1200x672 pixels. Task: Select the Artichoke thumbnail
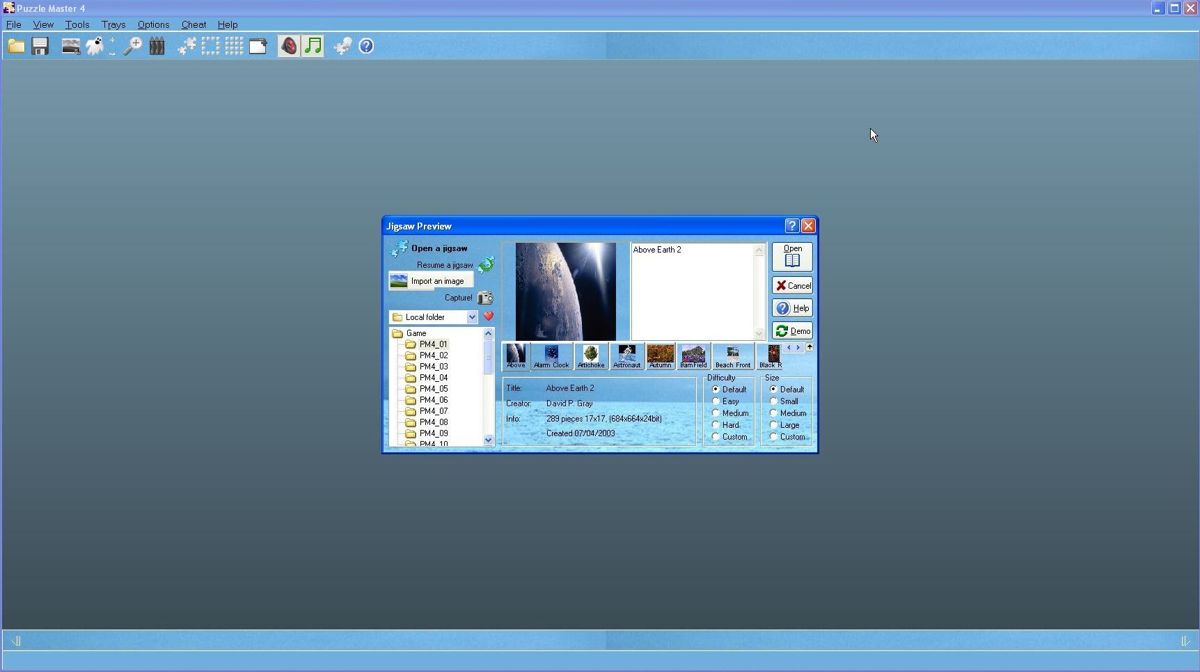(591, 357)
